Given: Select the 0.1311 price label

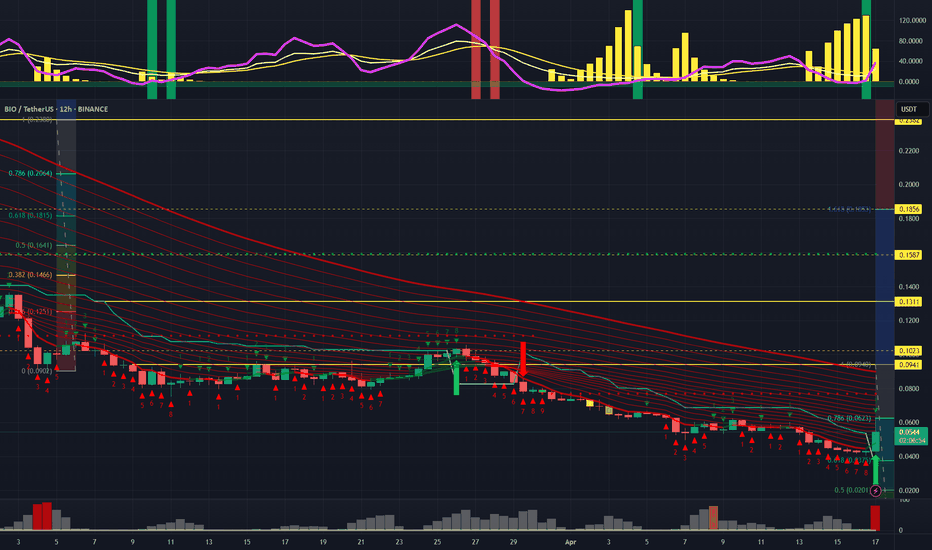Looking at the screenshot, I should [x=909, y=302].
